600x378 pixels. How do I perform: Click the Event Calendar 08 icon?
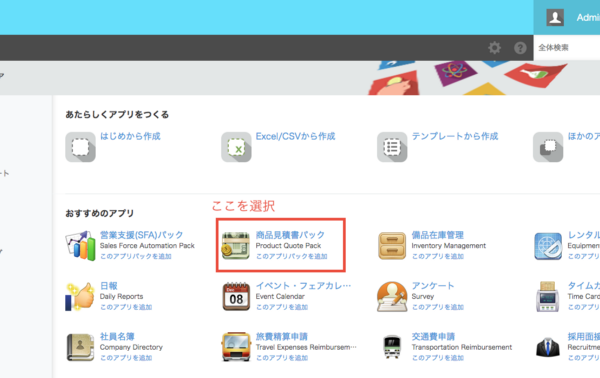click(x=236, y=296)
